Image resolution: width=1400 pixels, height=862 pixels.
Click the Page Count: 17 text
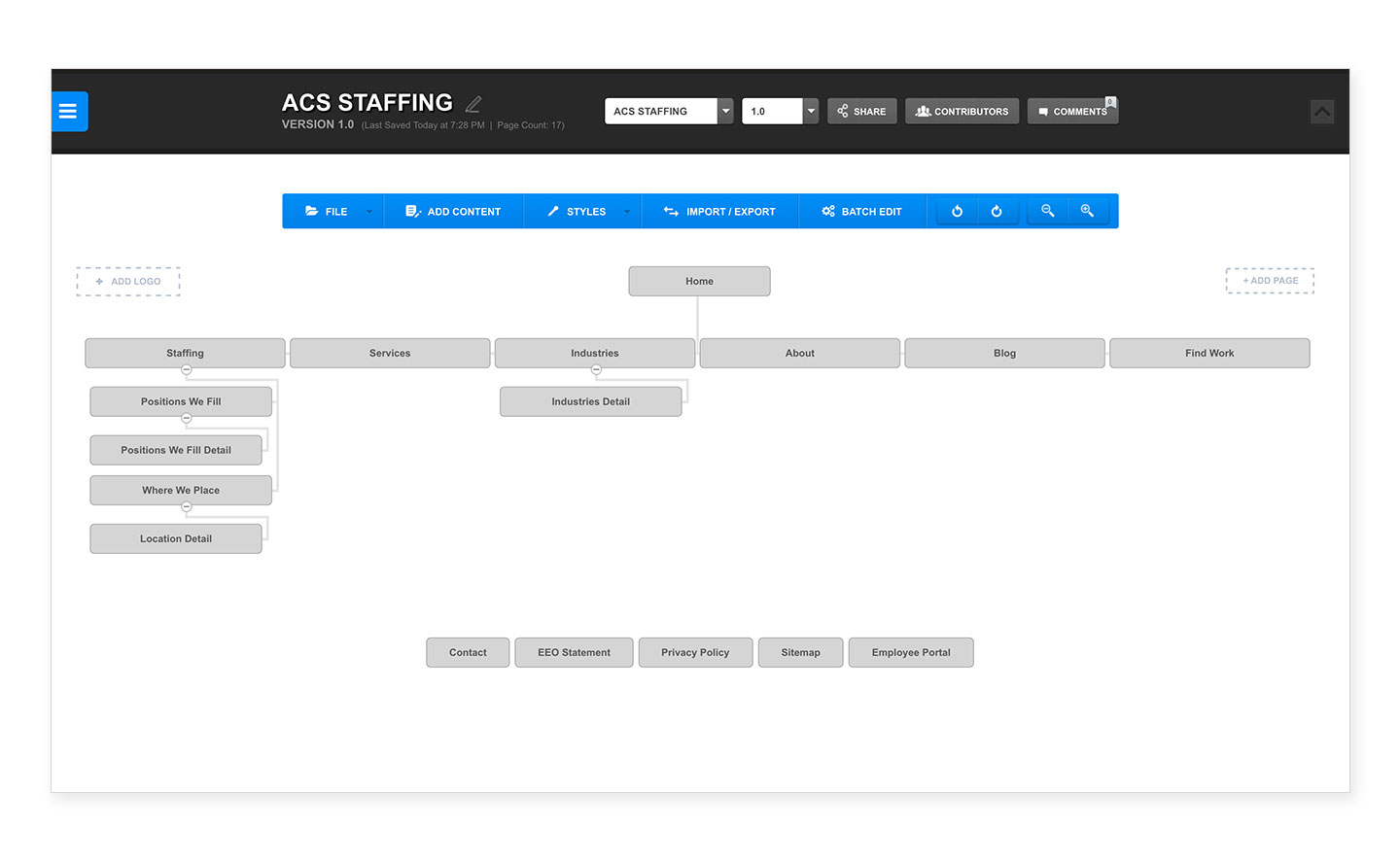point(531,125)
